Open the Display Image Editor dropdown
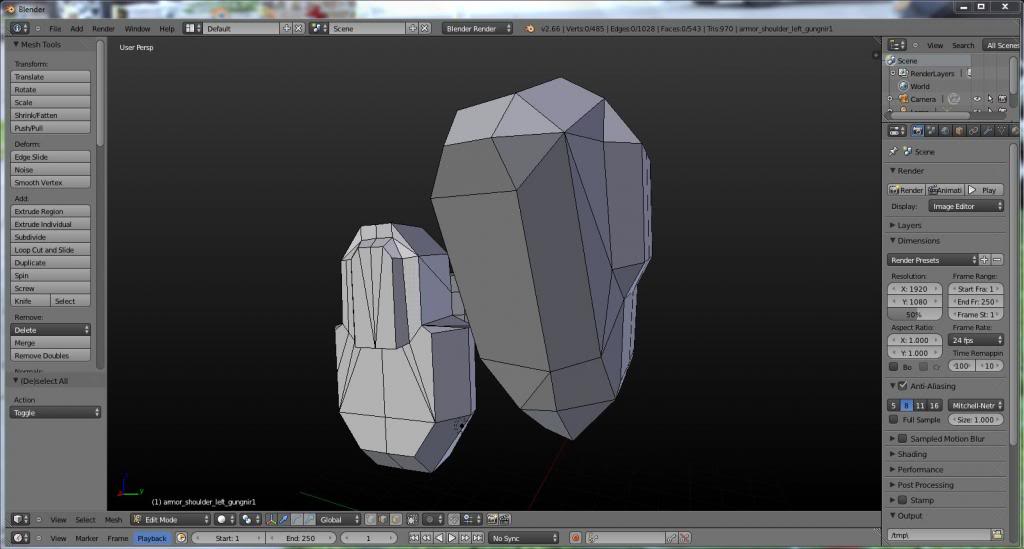 pyautogui.click(x=966, y=206)
